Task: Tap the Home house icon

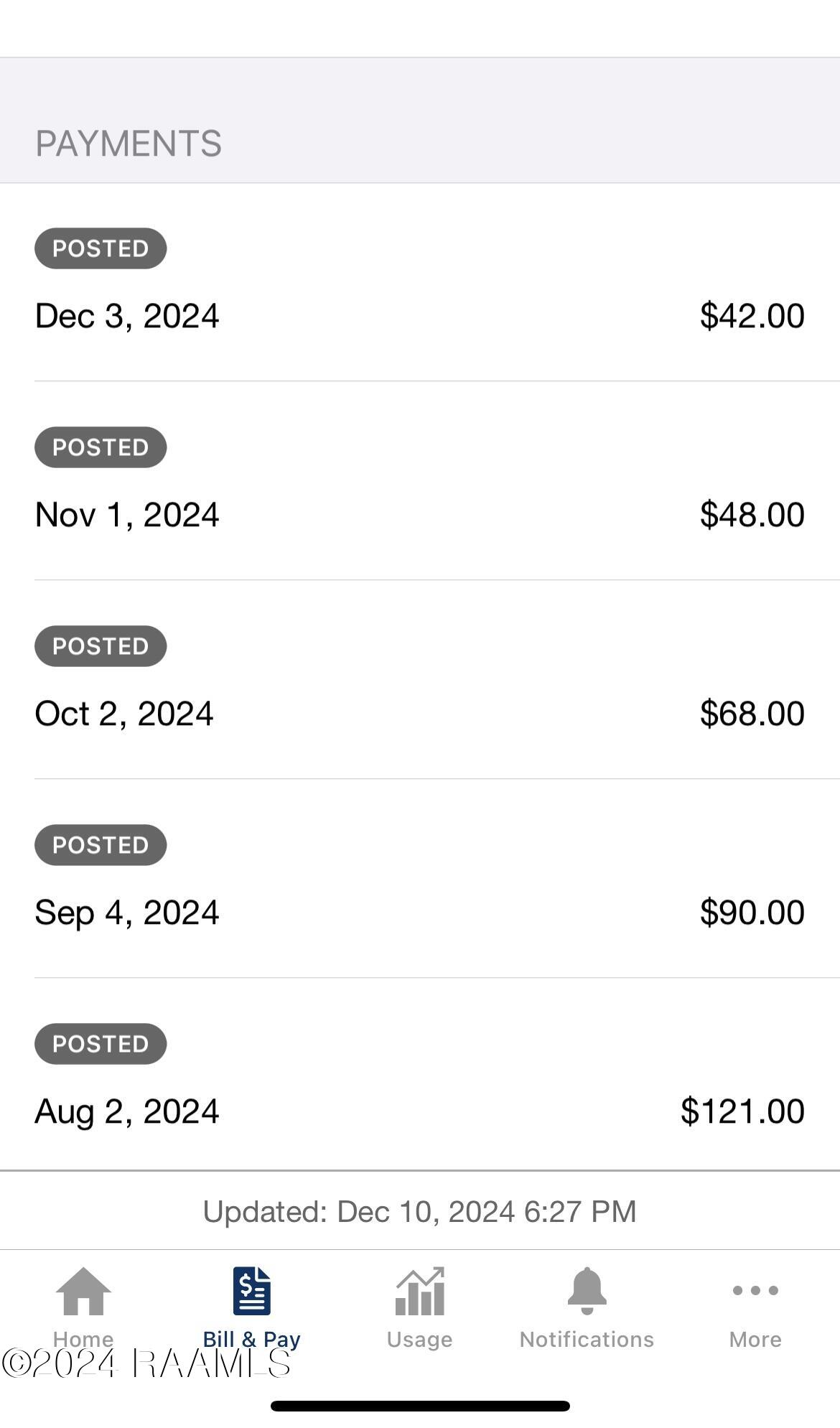Action: [83, 1291]
